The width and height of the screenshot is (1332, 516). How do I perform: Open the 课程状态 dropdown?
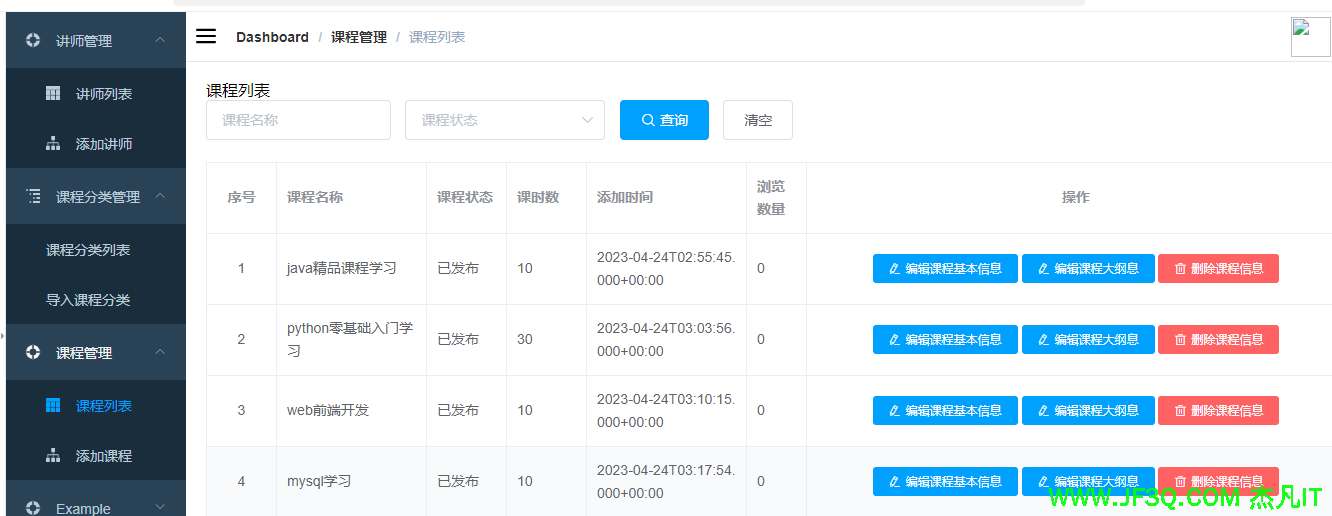(x=504, y=120)
